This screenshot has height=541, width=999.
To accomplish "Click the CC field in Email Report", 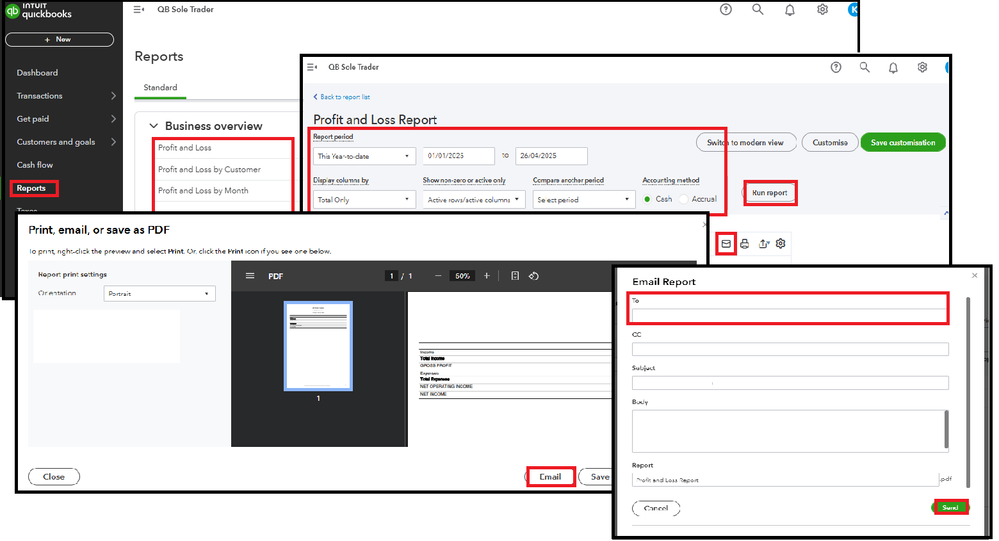I will (790, 349).
